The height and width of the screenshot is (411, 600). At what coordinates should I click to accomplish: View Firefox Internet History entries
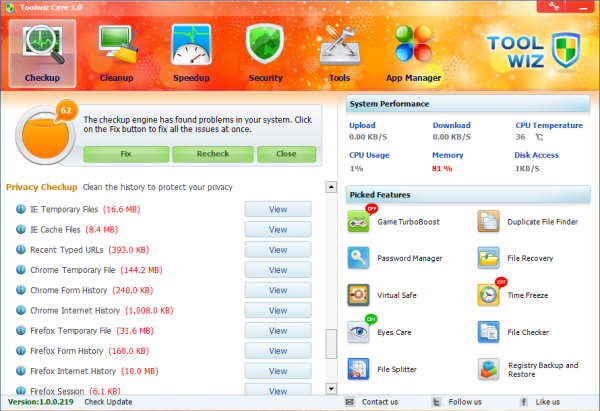pos(278,371)
